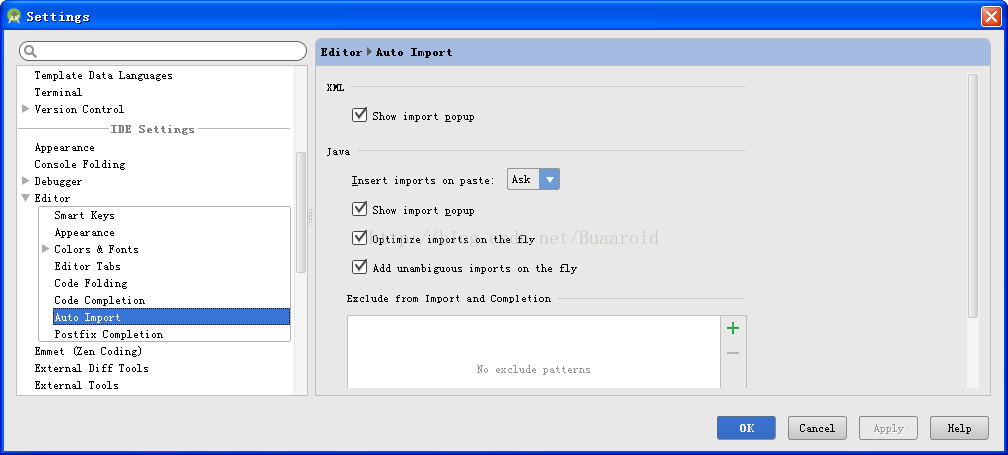The height and width of the screenshot is (455, 1008).
Task: Expand the Version Control tree node
Action: (26, 109)
